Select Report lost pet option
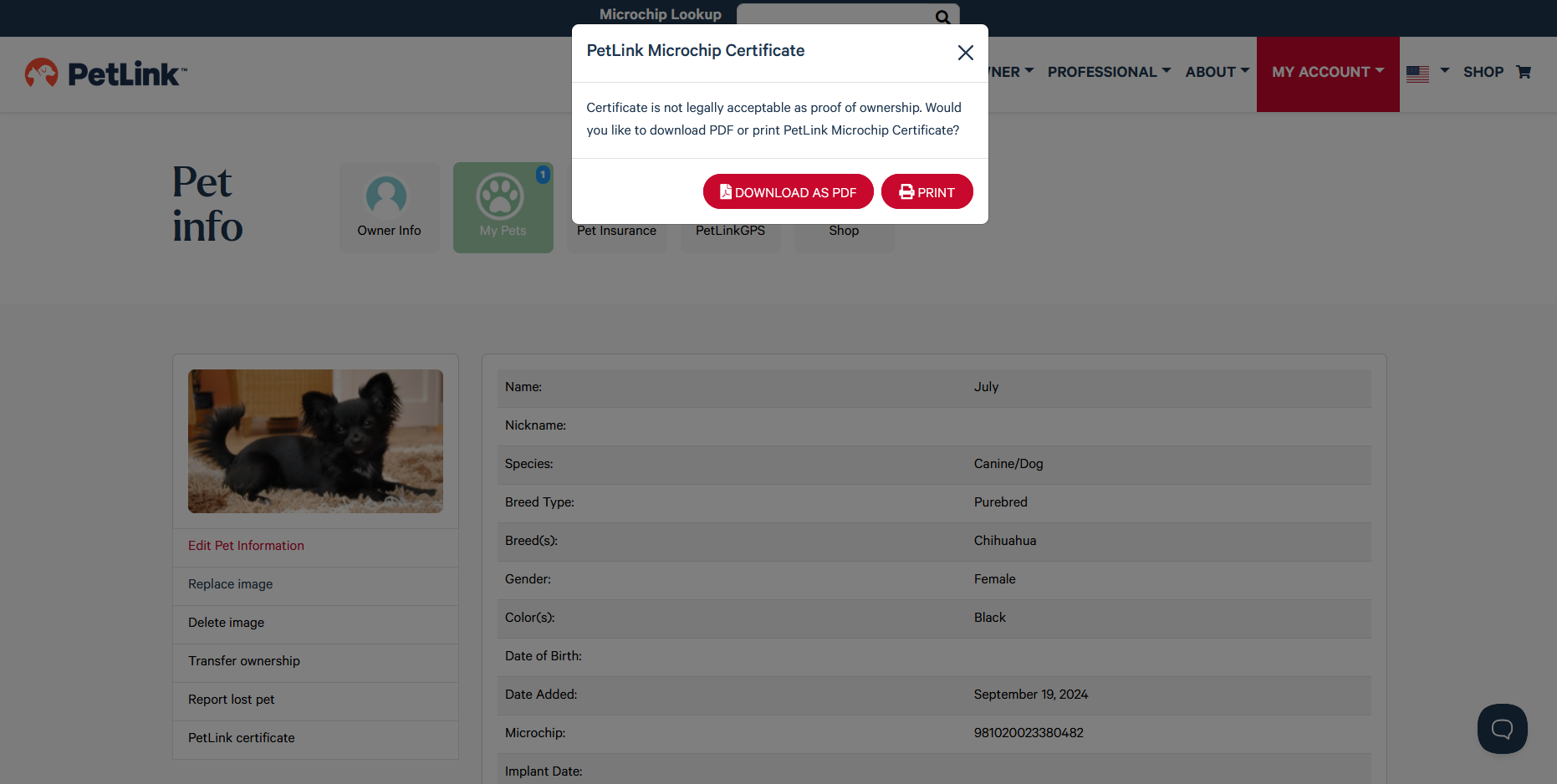The image size is (1557, 784). pyautogui.click(x=231, y=700)
